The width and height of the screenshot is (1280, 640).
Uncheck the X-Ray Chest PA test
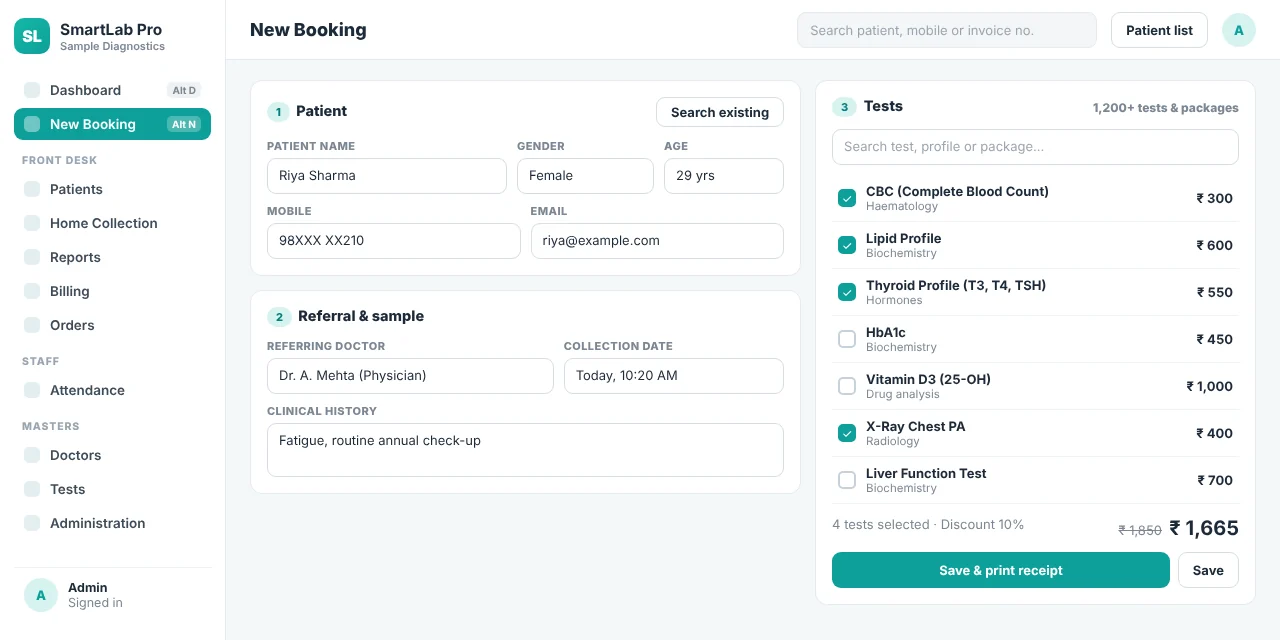coord(847,433)
